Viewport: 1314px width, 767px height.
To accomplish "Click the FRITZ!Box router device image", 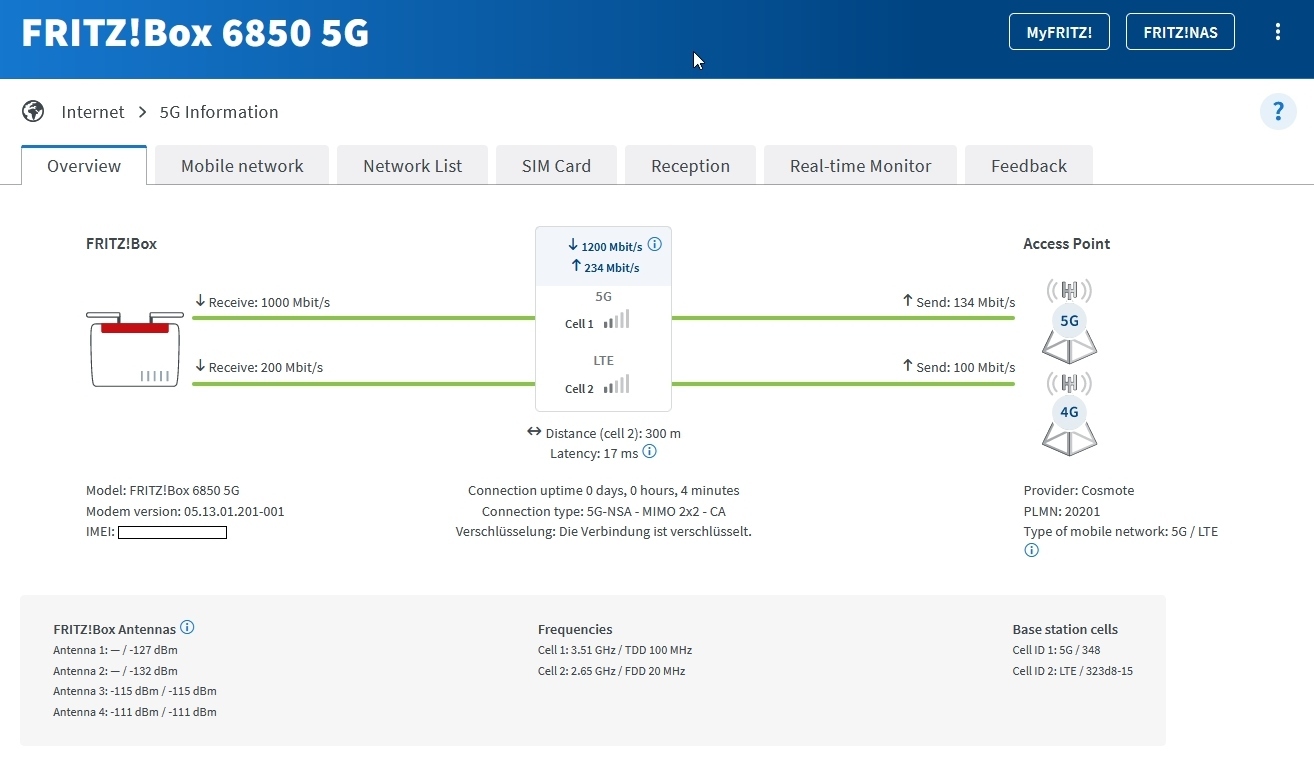I will coord(134,349).
